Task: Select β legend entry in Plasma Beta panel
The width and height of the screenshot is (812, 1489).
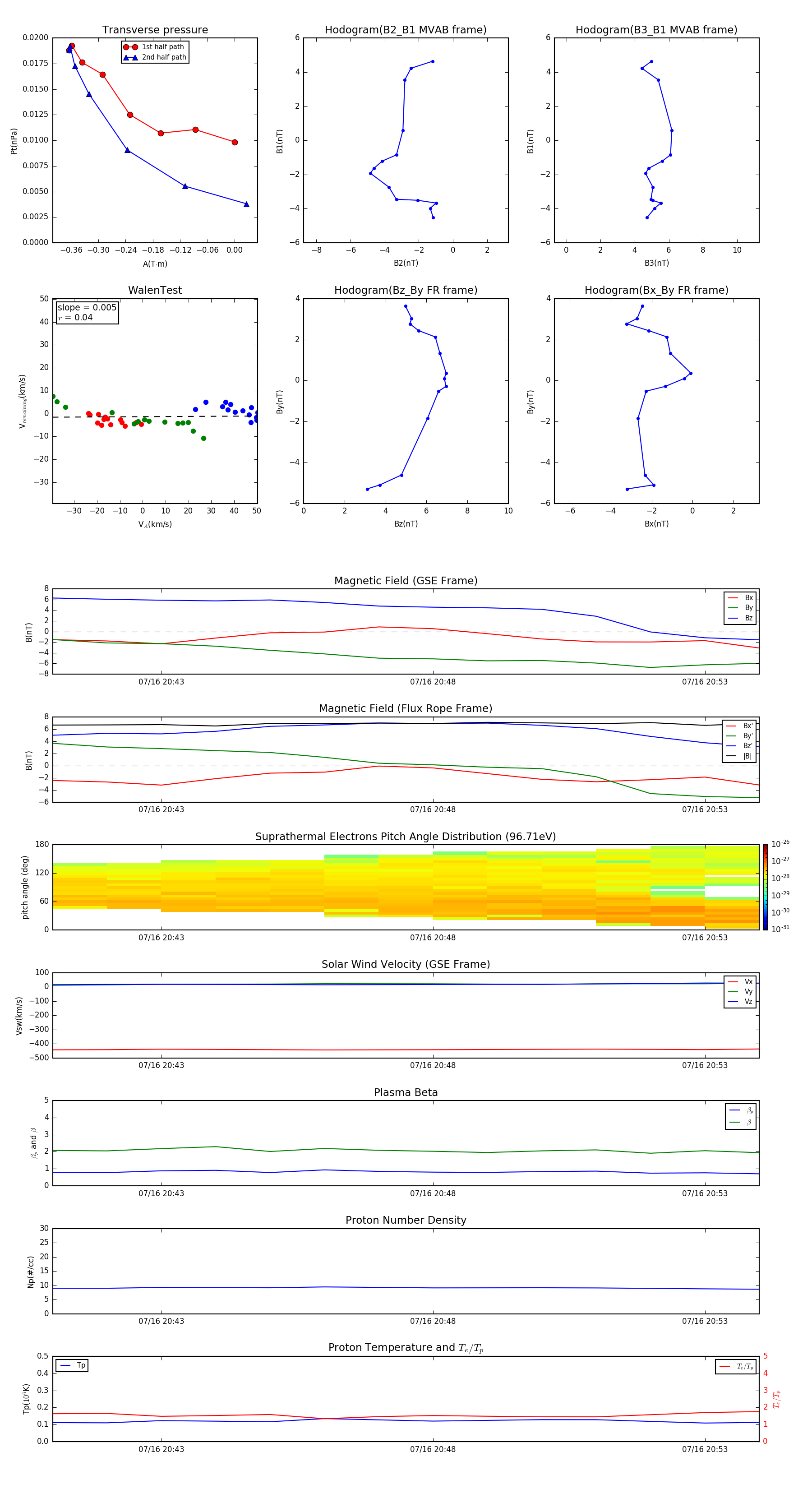Action: click(x=741, y=1122)
